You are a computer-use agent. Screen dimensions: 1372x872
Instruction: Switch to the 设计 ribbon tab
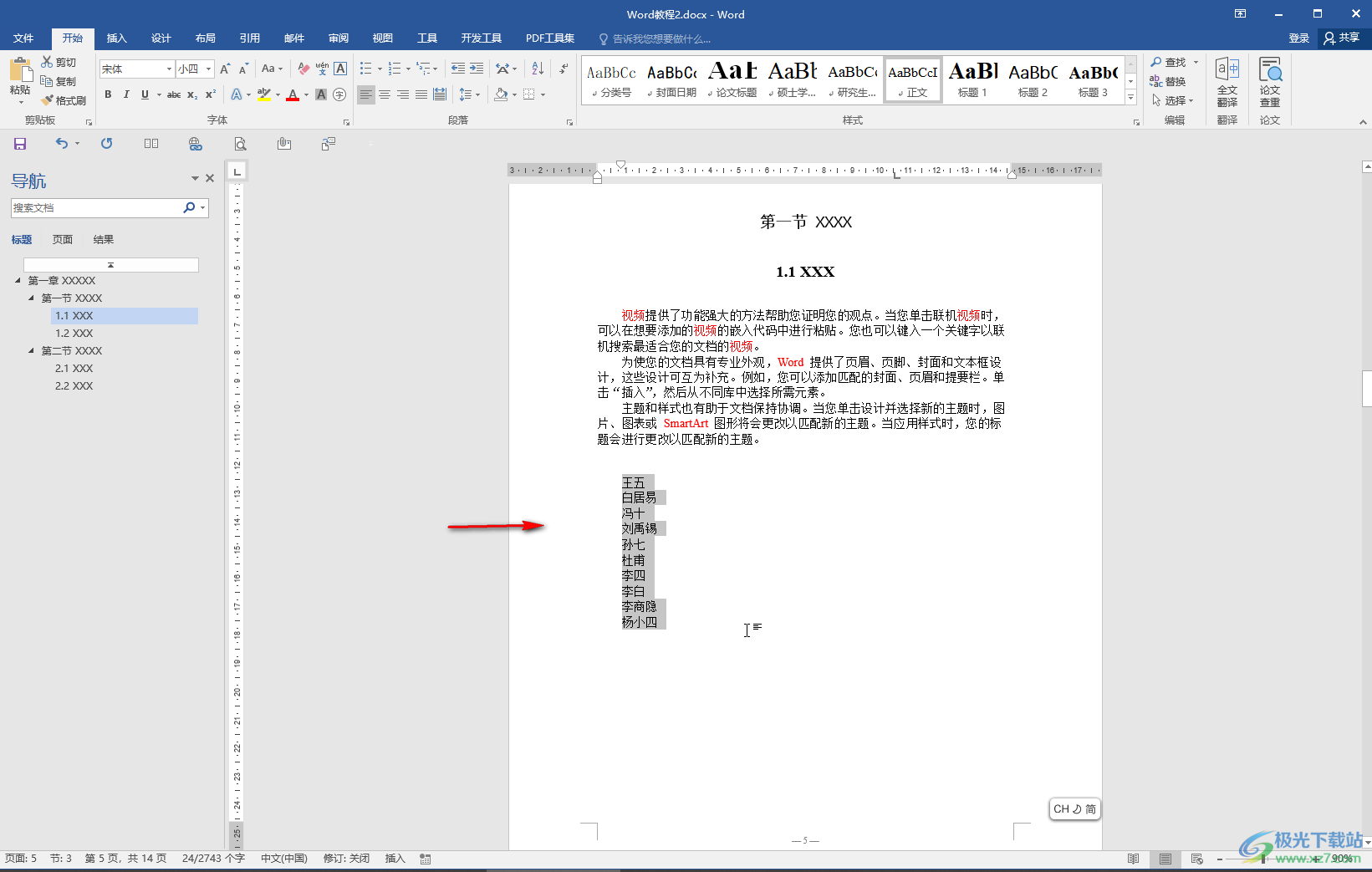[x=161, y=38]
